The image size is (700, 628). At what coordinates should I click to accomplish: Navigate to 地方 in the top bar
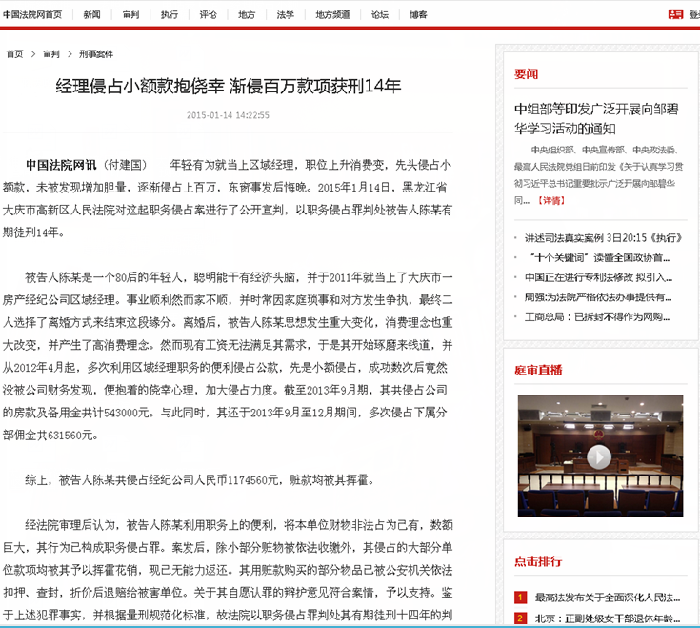tap(246, 15)
